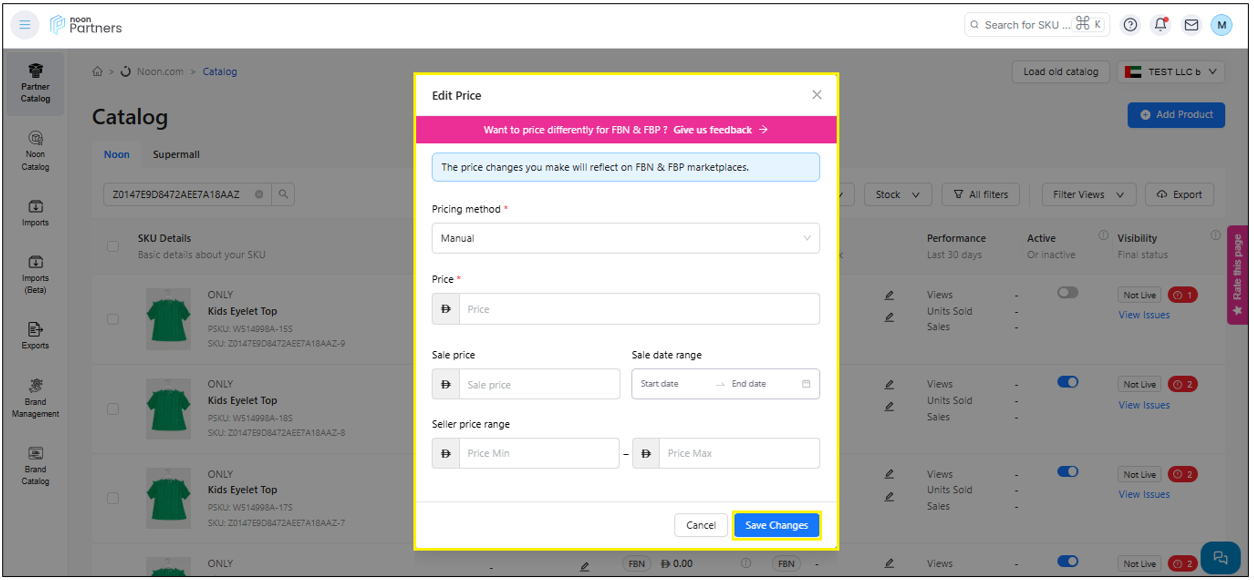Open Brand Management in the sidebar
1254x580 pixels.
pos(35,397)
